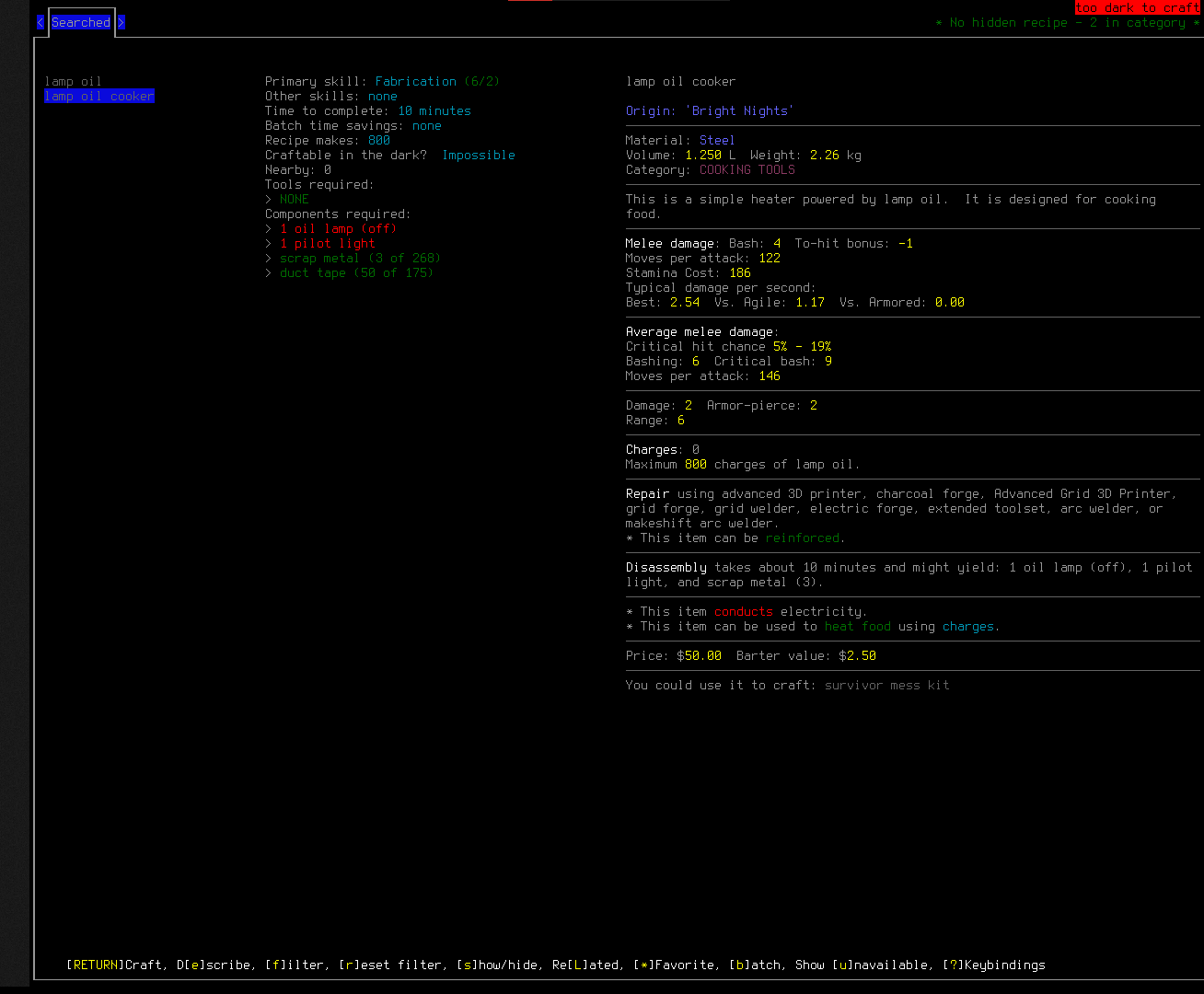Select the Searched tab
The image size is (1204, 994).
click(x=81, y=22)
